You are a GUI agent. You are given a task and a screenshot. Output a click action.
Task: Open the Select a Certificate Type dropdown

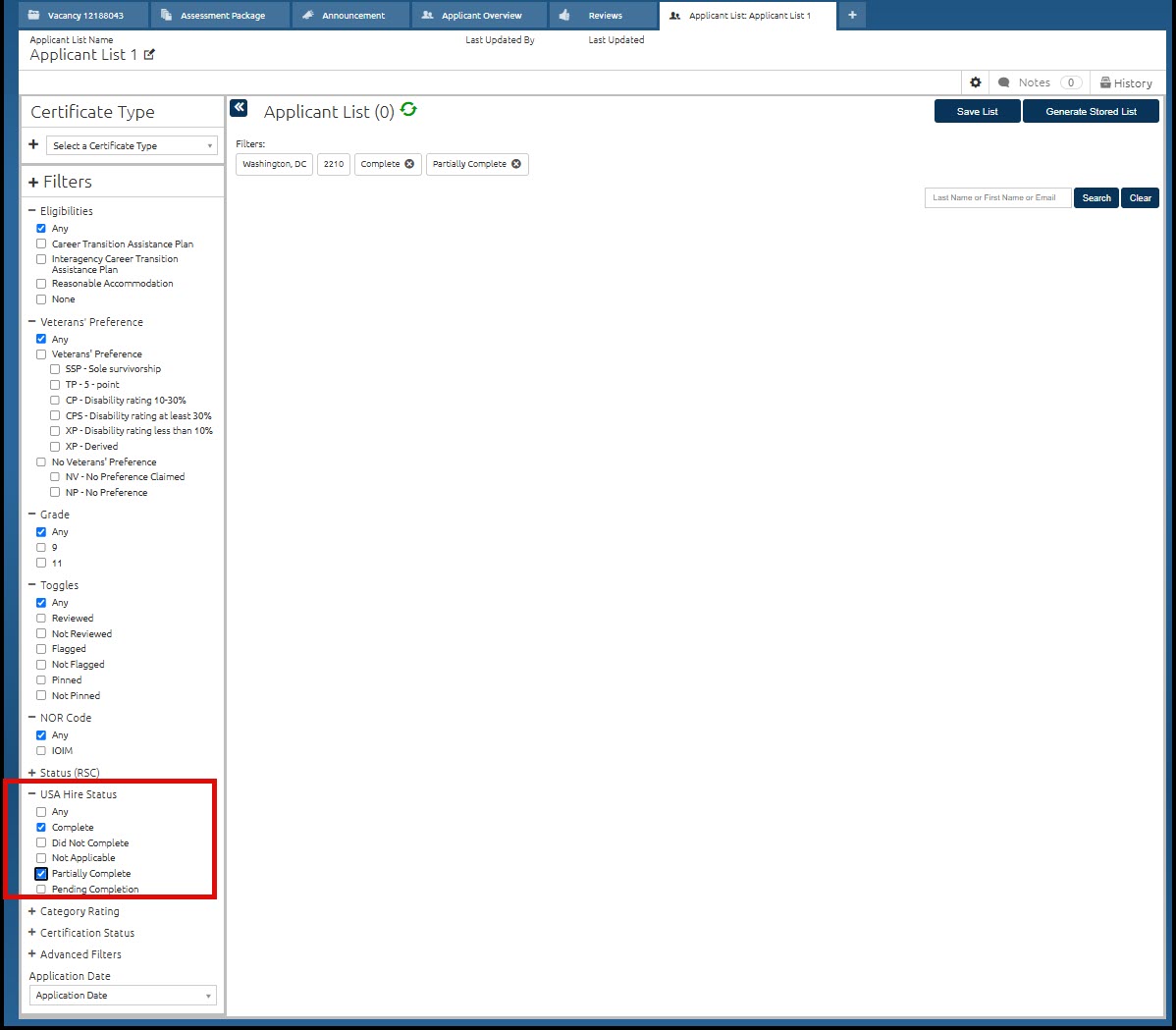coord(132,145)
